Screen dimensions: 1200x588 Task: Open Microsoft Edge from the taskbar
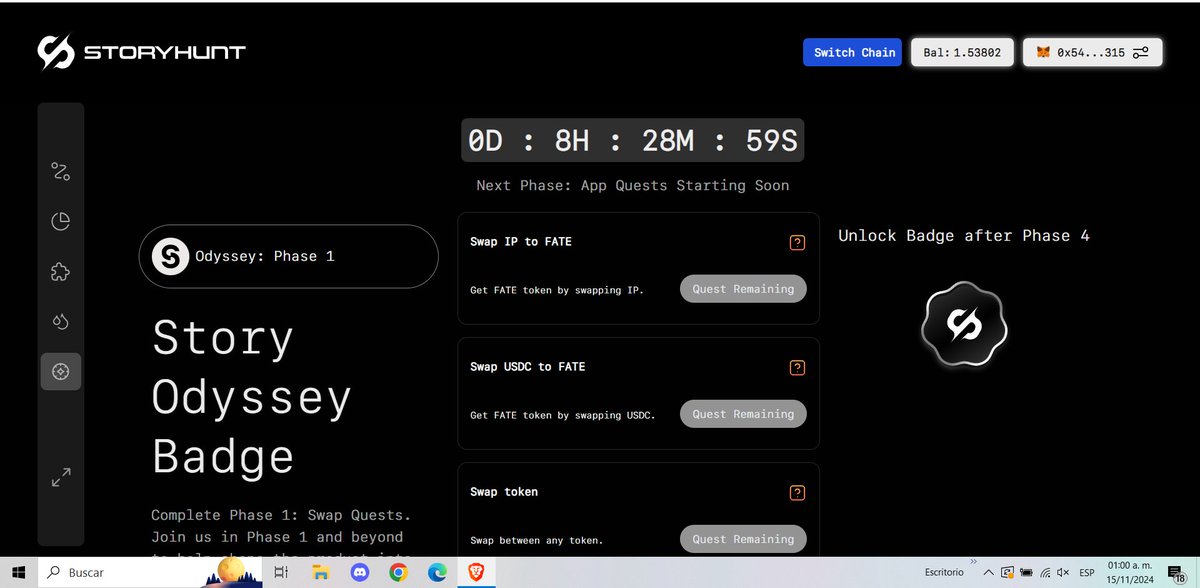point(437,573)
